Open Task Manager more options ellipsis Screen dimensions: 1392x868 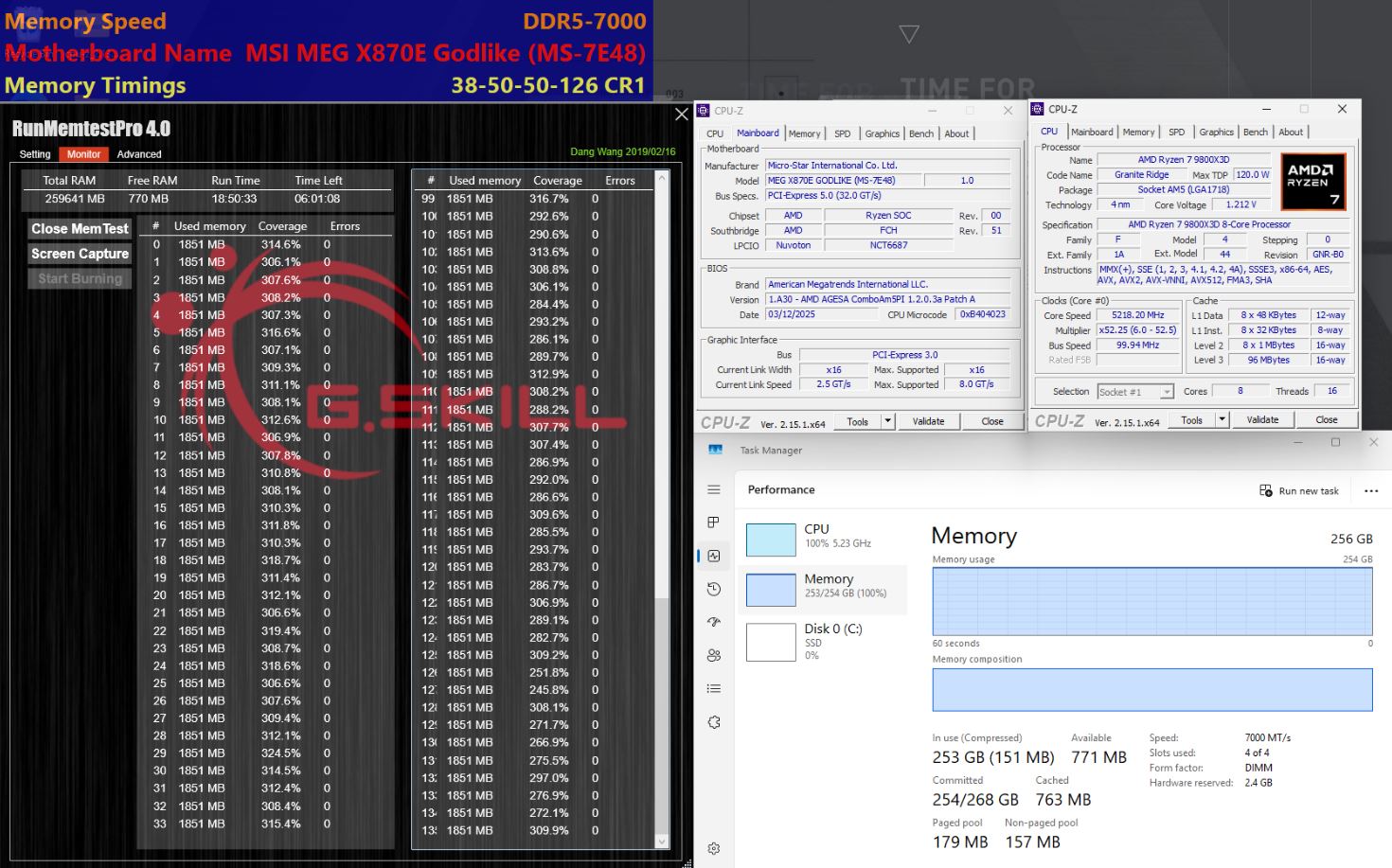tap(1371, 490)
